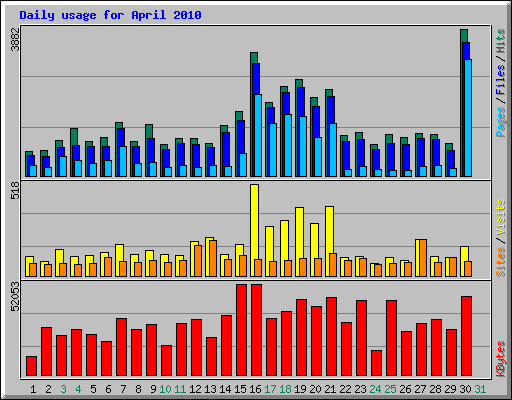
Task: Click the 'KBytes' legend label
Action: 500,359
